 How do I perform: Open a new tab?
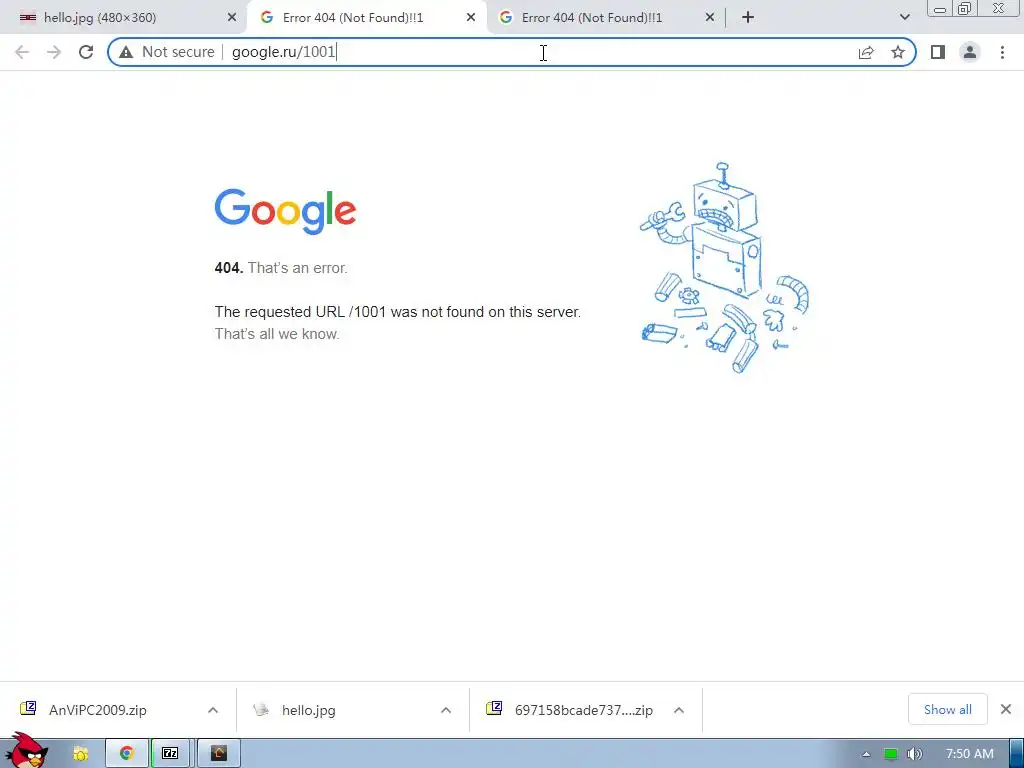[x=748, y=18]
